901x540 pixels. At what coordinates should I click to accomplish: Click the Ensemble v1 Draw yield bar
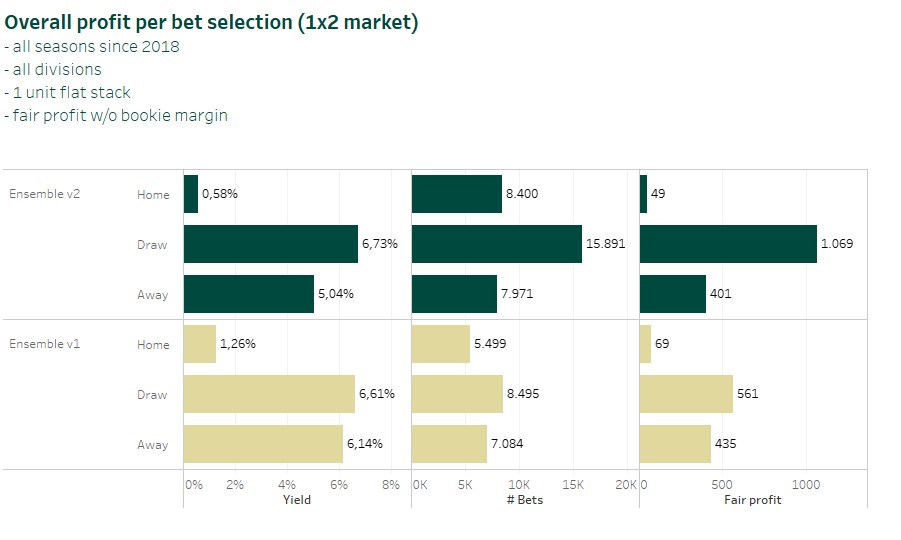[x=269, y=394]
